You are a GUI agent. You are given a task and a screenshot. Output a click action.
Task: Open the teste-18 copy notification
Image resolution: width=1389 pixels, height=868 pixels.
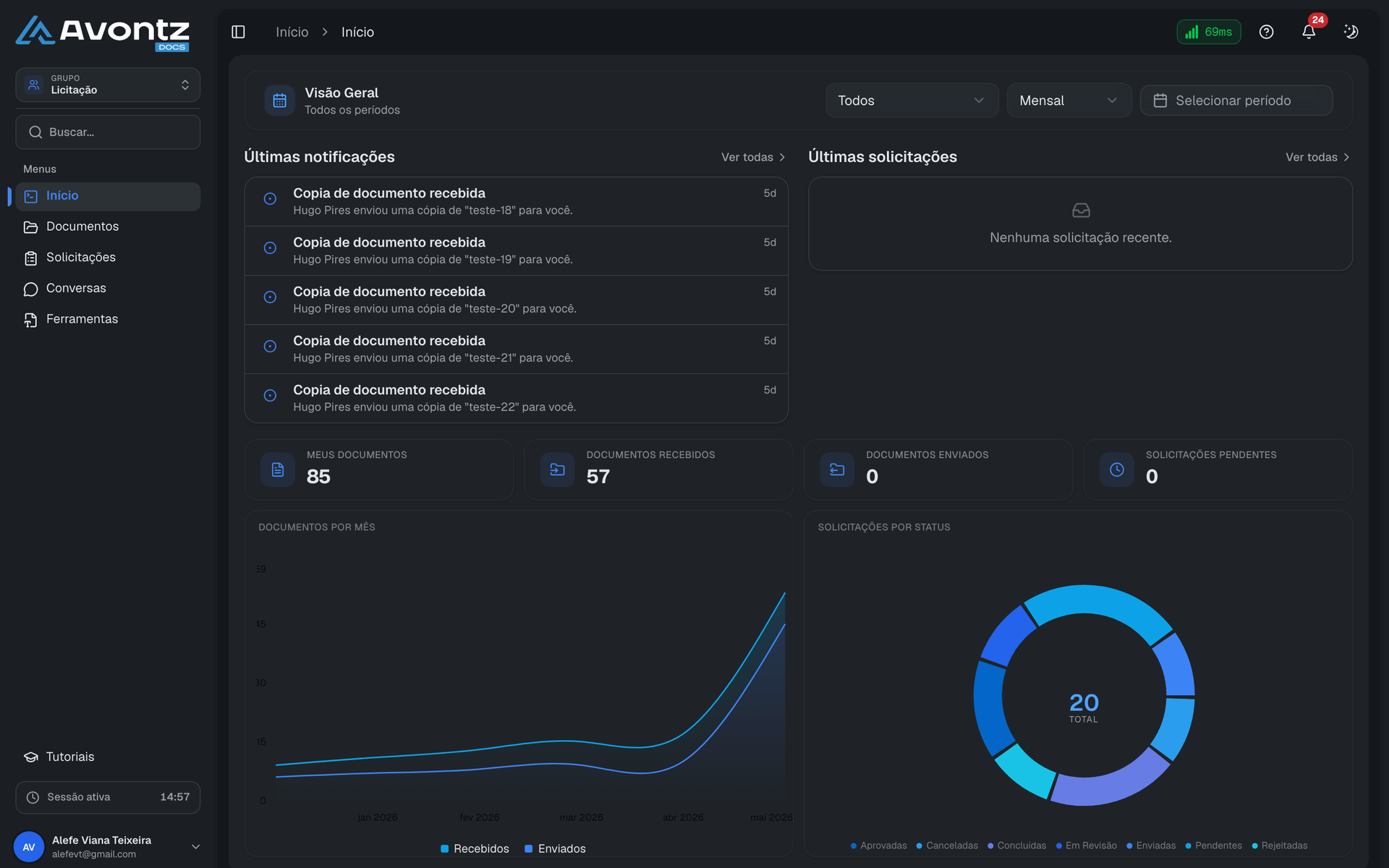click(517, 202)
